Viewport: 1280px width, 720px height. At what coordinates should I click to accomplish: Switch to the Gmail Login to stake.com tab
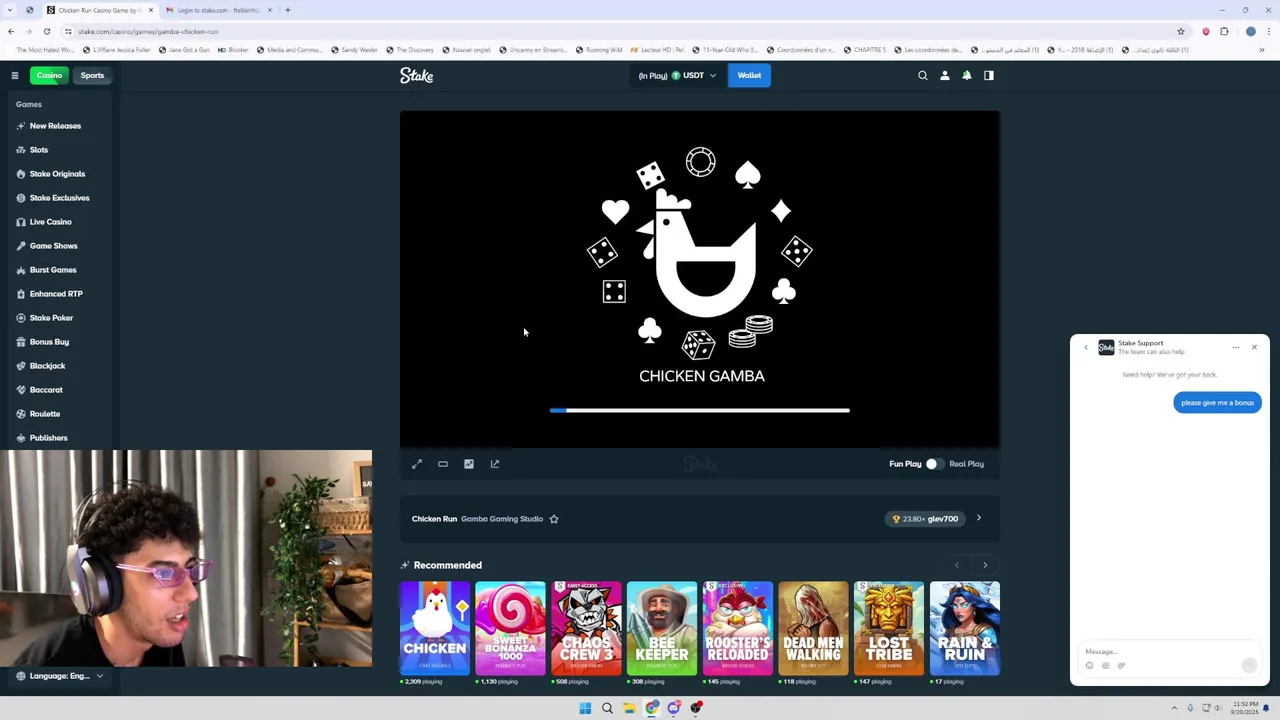[219, 10]
